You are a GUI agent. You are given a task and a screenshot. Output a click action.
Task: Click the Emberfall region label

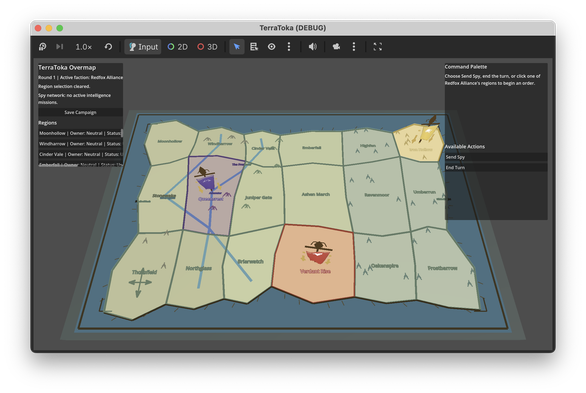tap(312, 148)
